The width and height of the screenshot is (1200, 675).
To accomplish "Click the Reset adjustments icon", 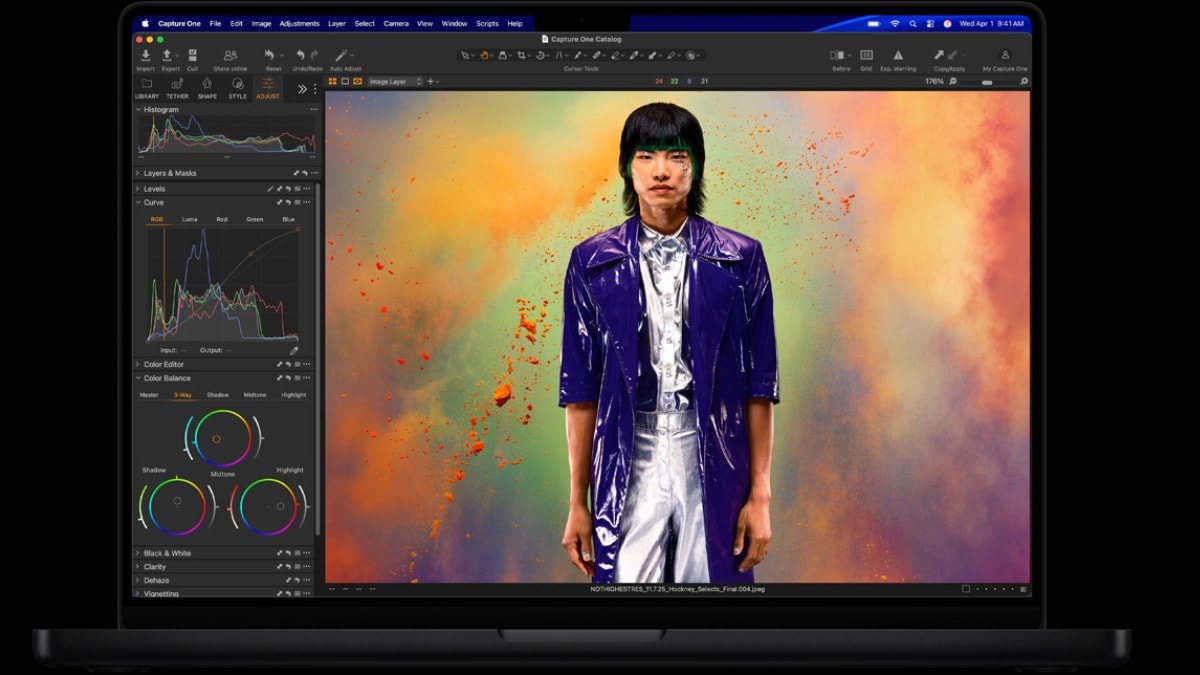I will tap(269, 55).
